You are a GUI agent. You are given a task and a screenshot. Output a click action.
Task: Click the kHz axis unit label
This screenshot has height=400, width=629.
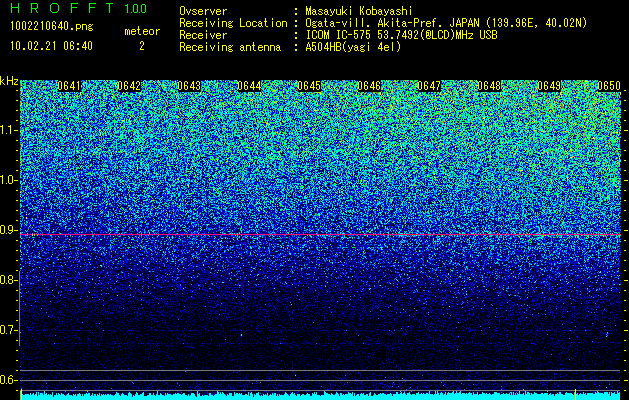click(x=9, y=81)
